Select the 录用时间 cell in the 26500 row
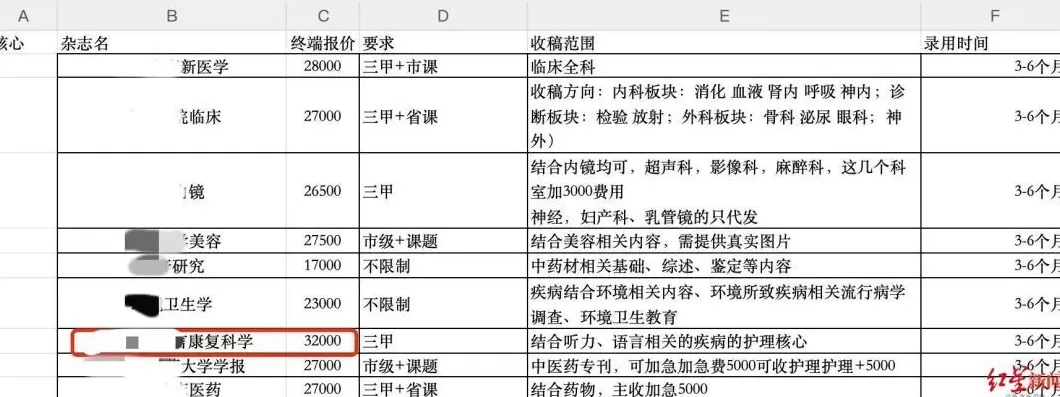Image resolution: width=1060 pixels, height=397 pixels. (x=990, y=191)
